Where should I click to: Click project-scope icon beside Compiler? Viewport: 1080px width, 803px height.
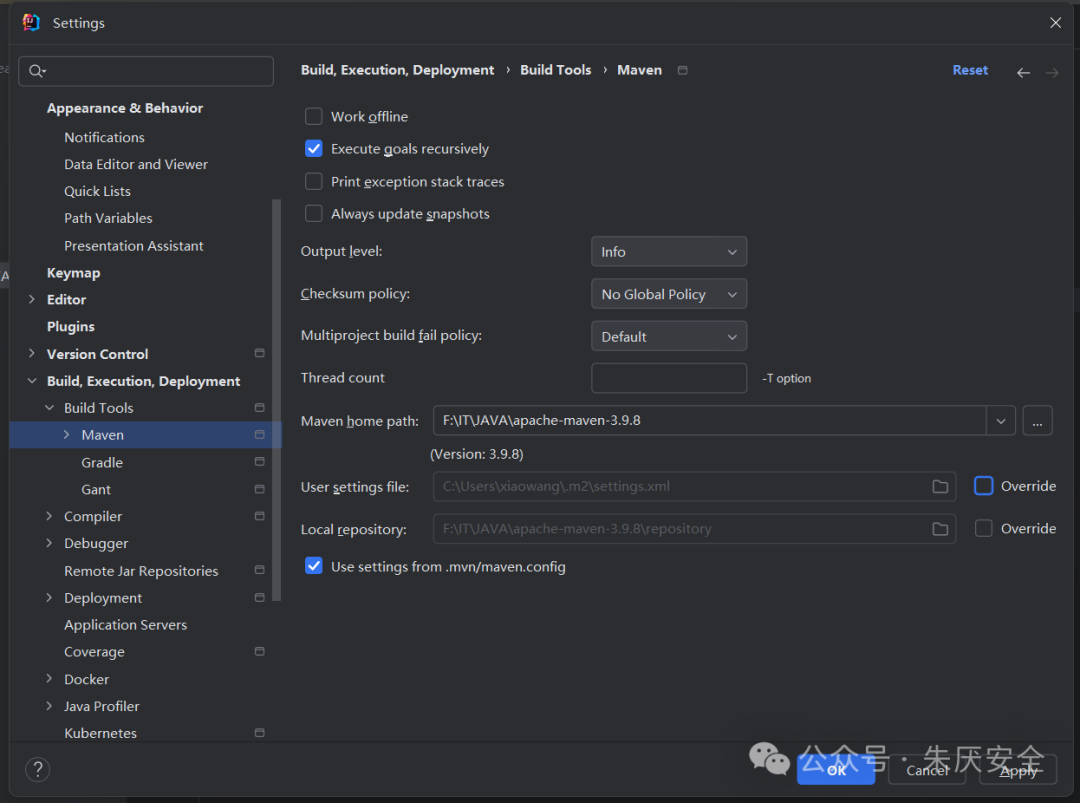click(x=260, y=516)
